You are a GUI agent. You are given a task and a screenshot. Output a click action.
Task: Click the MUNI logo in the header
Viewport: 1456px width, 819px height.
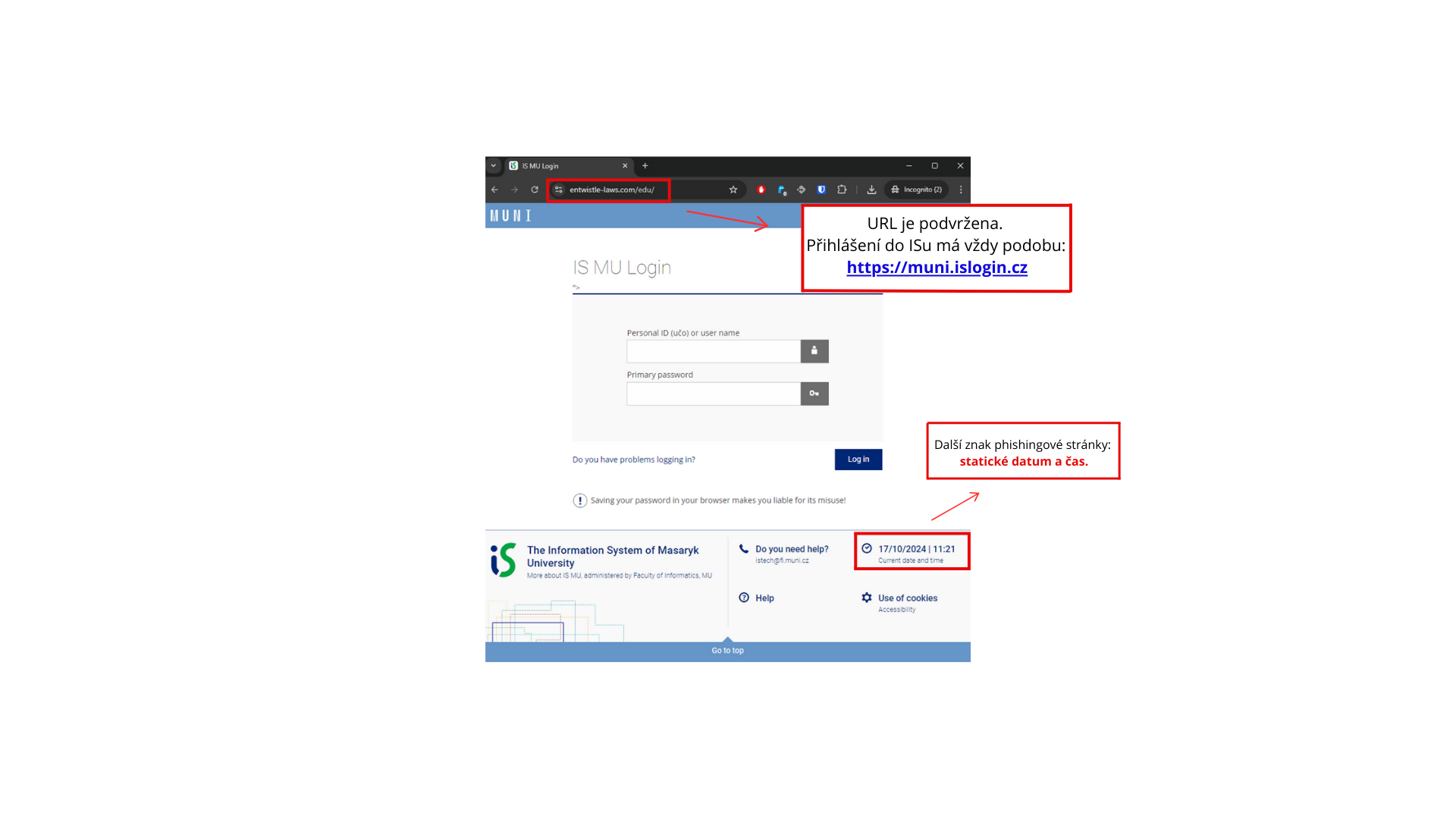coord(510,216)
